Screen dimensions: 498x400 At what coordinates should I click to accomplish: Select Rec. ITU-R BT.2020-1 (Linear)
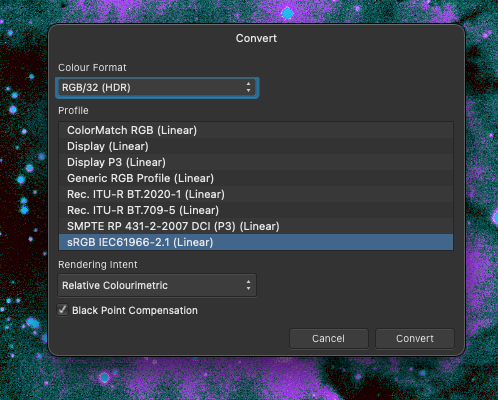[256, 194]
